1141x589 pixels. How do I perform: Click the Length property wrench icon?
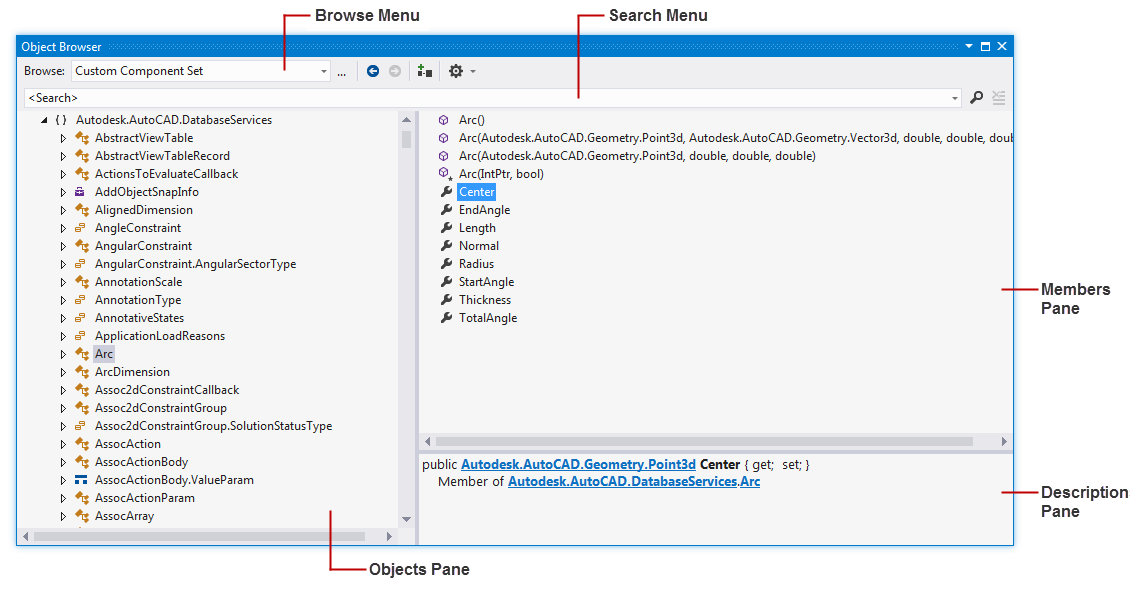446,228
